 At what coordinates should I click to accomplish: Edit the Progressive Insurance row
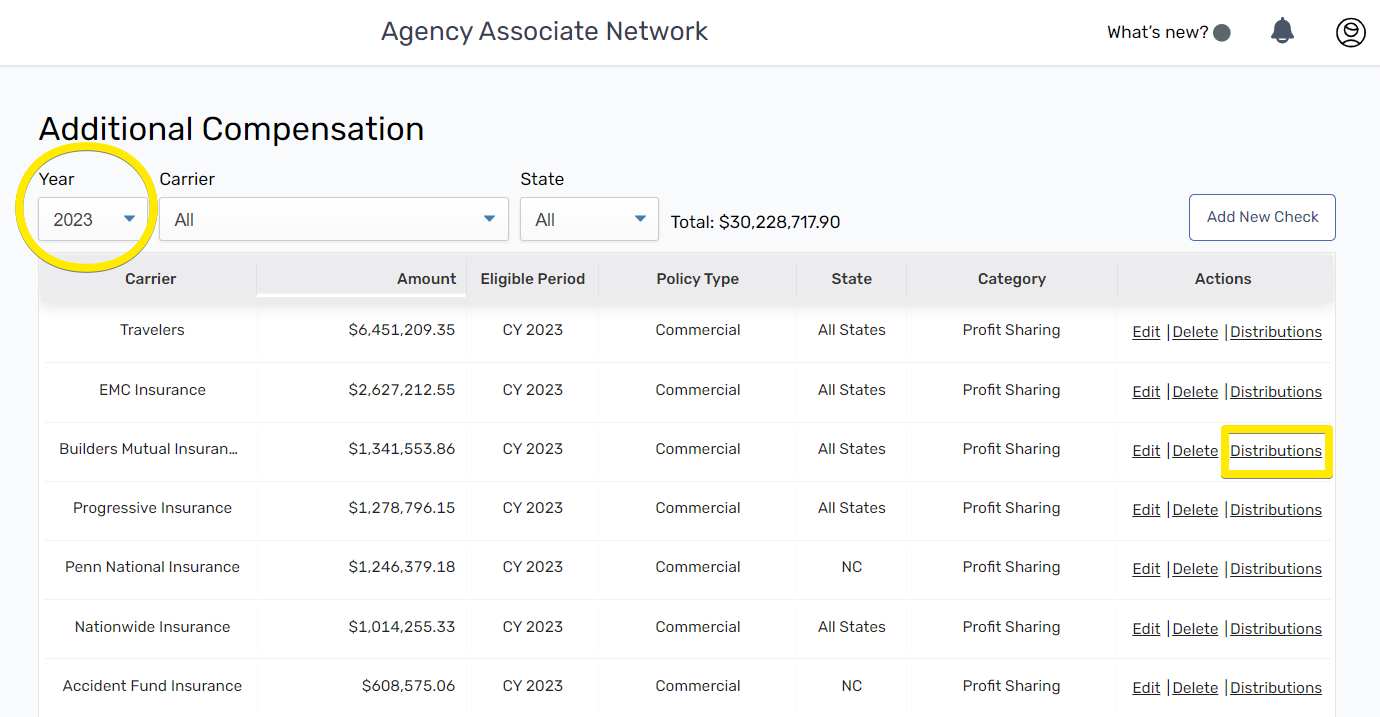pos(1146,510)
